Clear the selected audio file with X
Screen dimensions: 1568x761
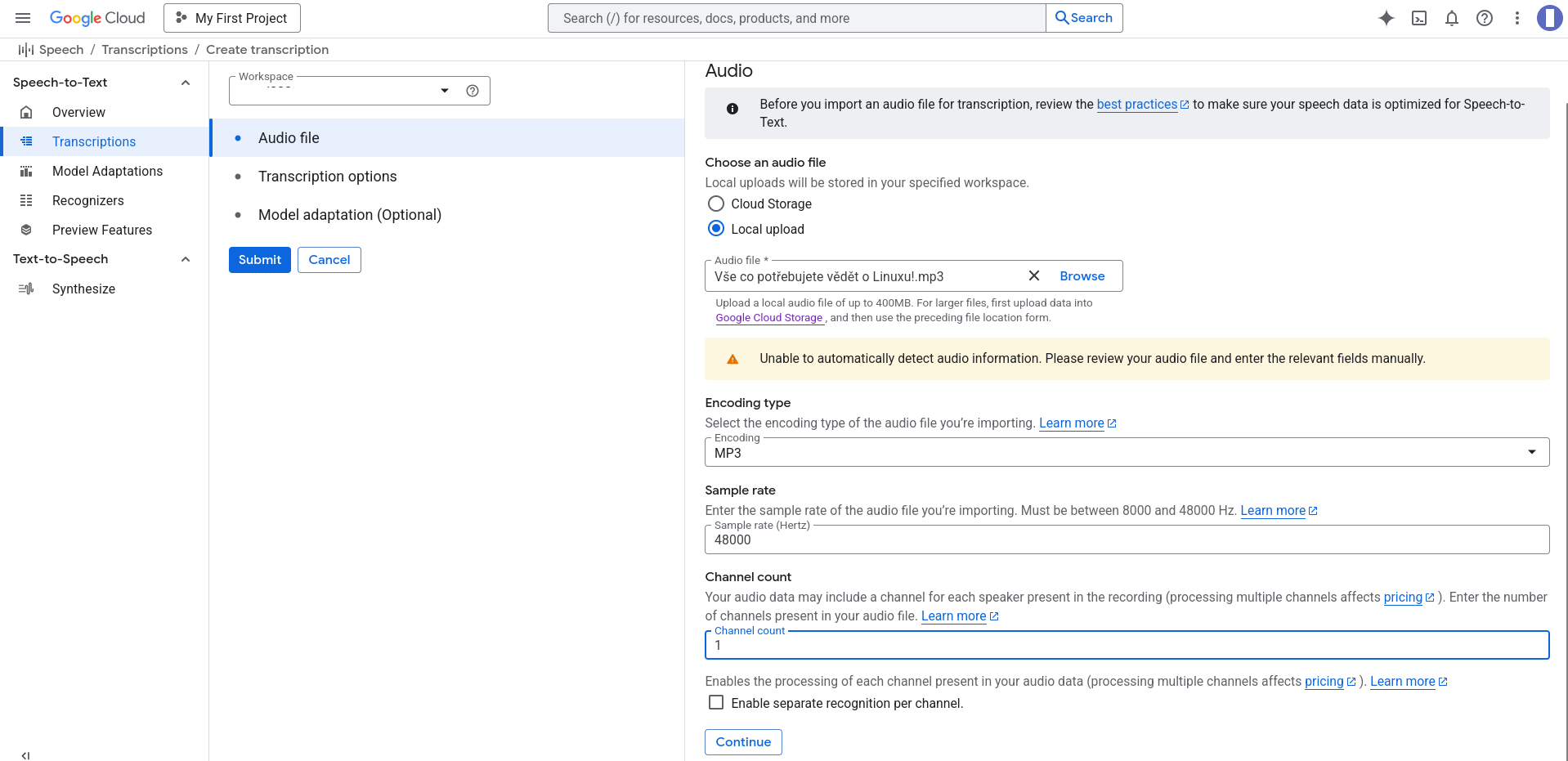[1034, 276]
